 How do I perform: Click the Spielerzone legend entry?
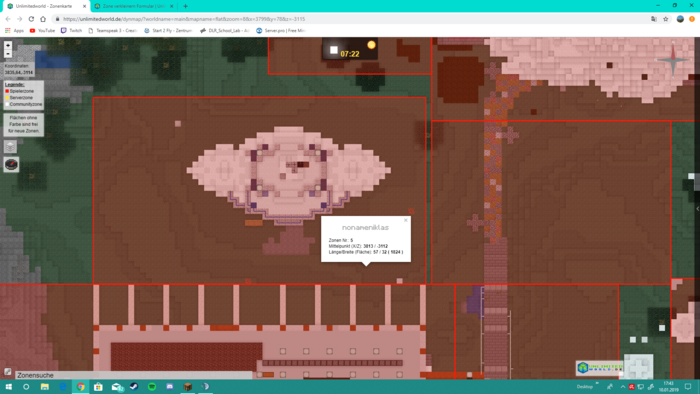[x=19, y=91]
